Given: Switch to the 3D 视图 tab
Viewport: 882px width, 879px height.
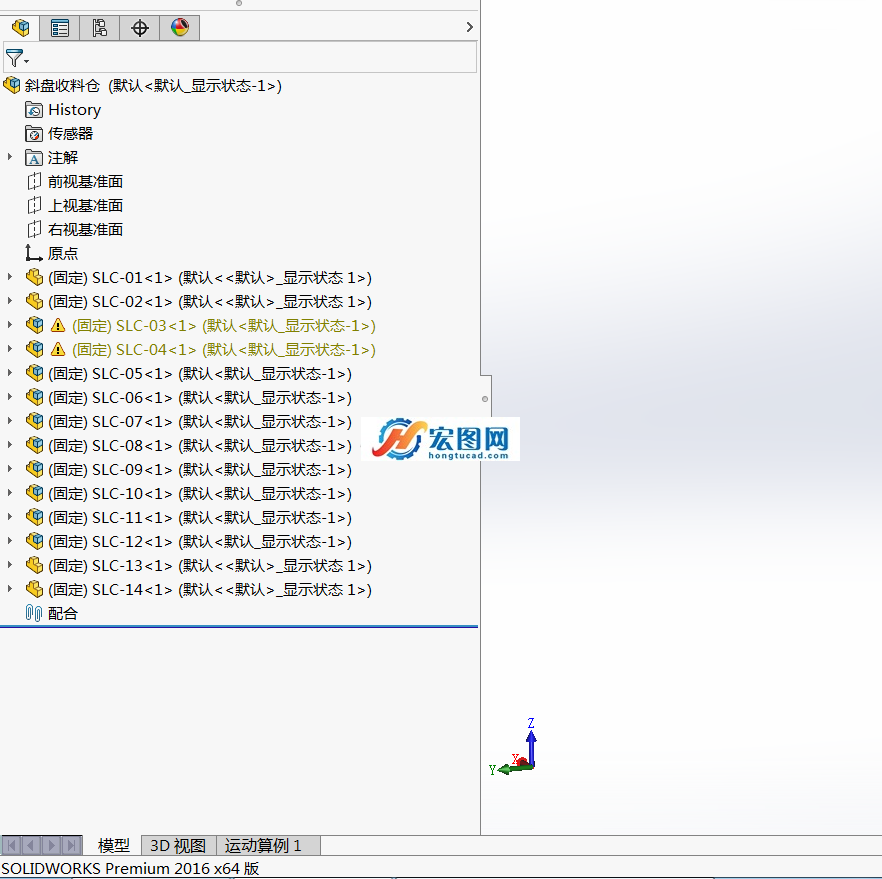Looking at the screenshot, I should pos(178,846).
